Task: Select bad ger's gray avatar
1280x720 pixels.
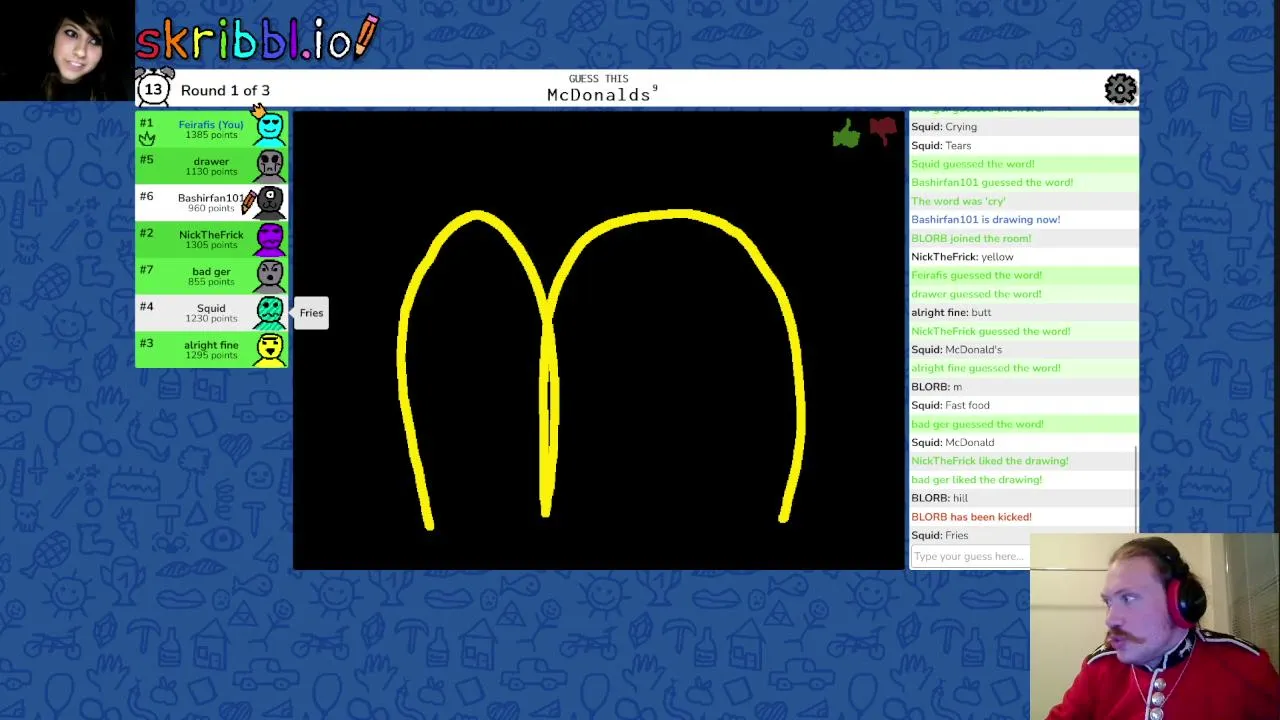Action: pos(269,275)
